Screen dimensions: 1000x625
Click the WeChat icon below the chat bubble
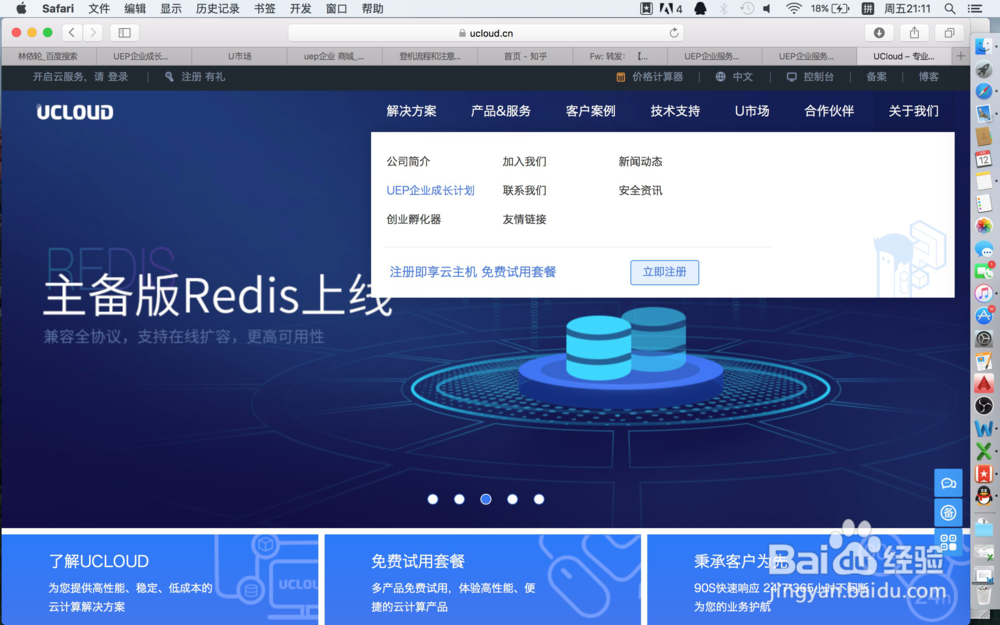[948, 513]
